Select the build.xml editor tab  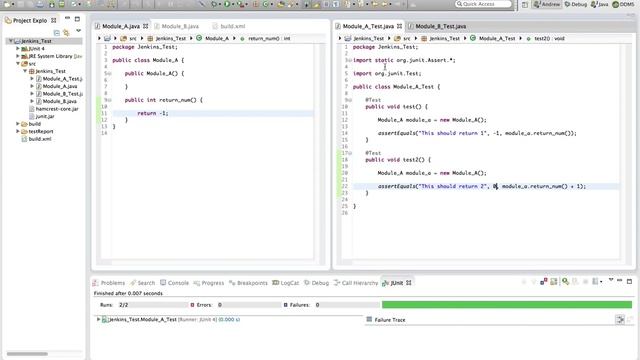229,26
